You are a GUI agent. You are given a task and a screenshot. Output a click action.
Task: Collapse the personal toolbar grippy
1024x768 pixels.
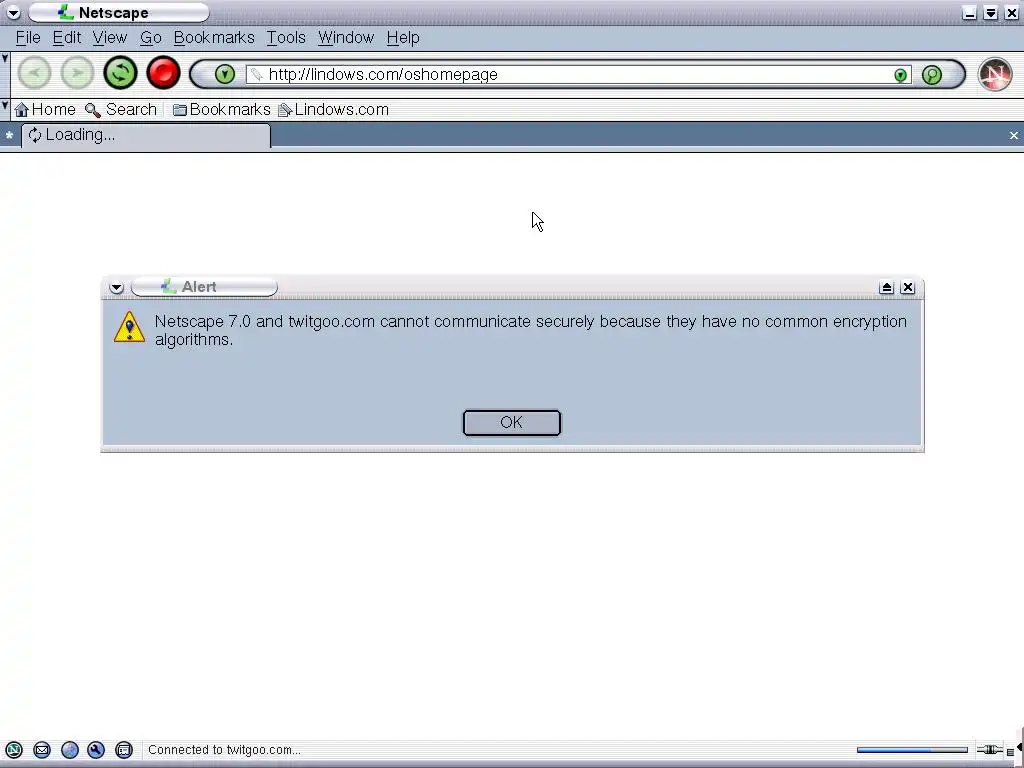(x=5, y=109)
